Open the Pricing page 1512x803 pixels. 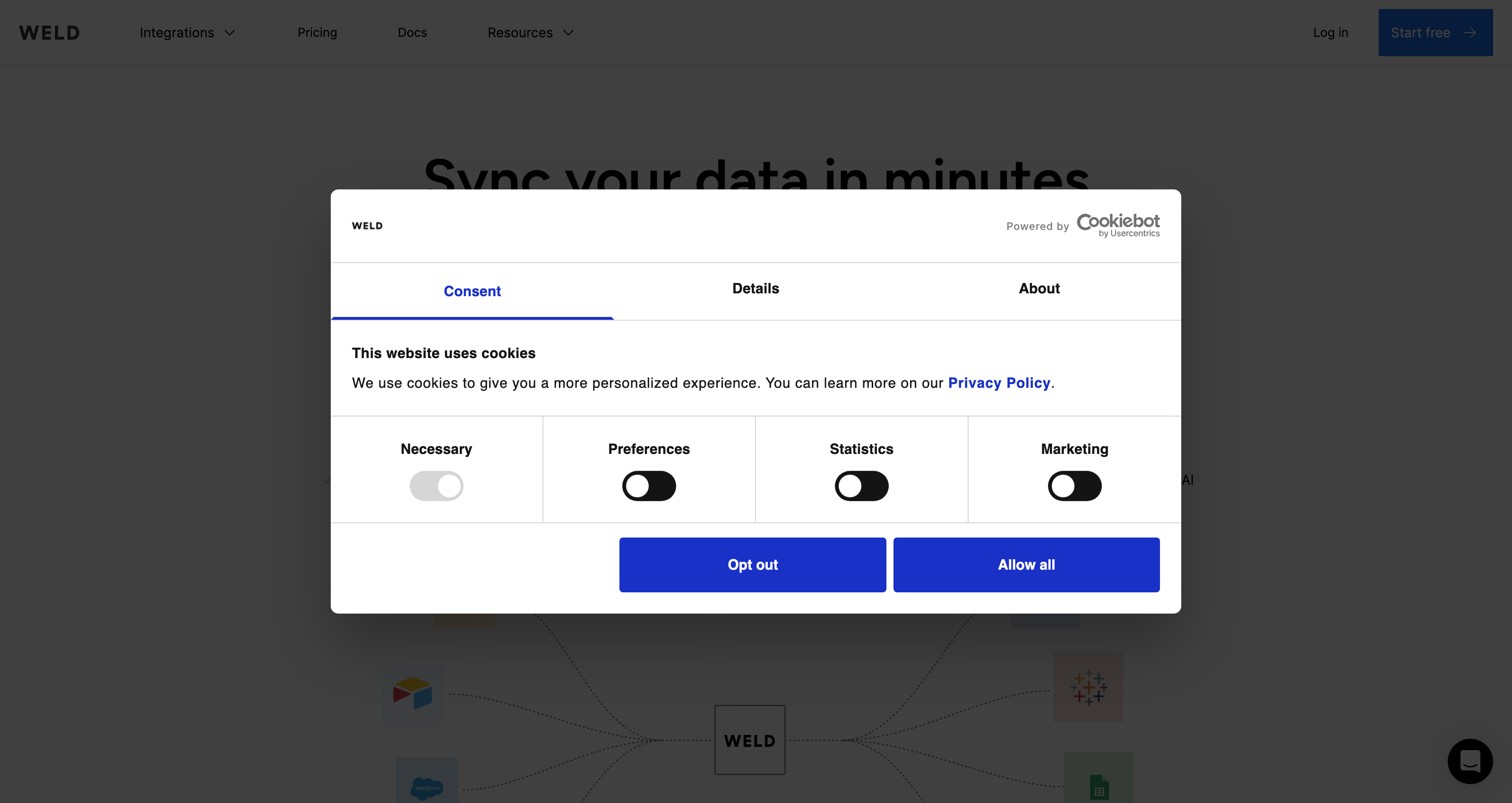click(317, 33)
